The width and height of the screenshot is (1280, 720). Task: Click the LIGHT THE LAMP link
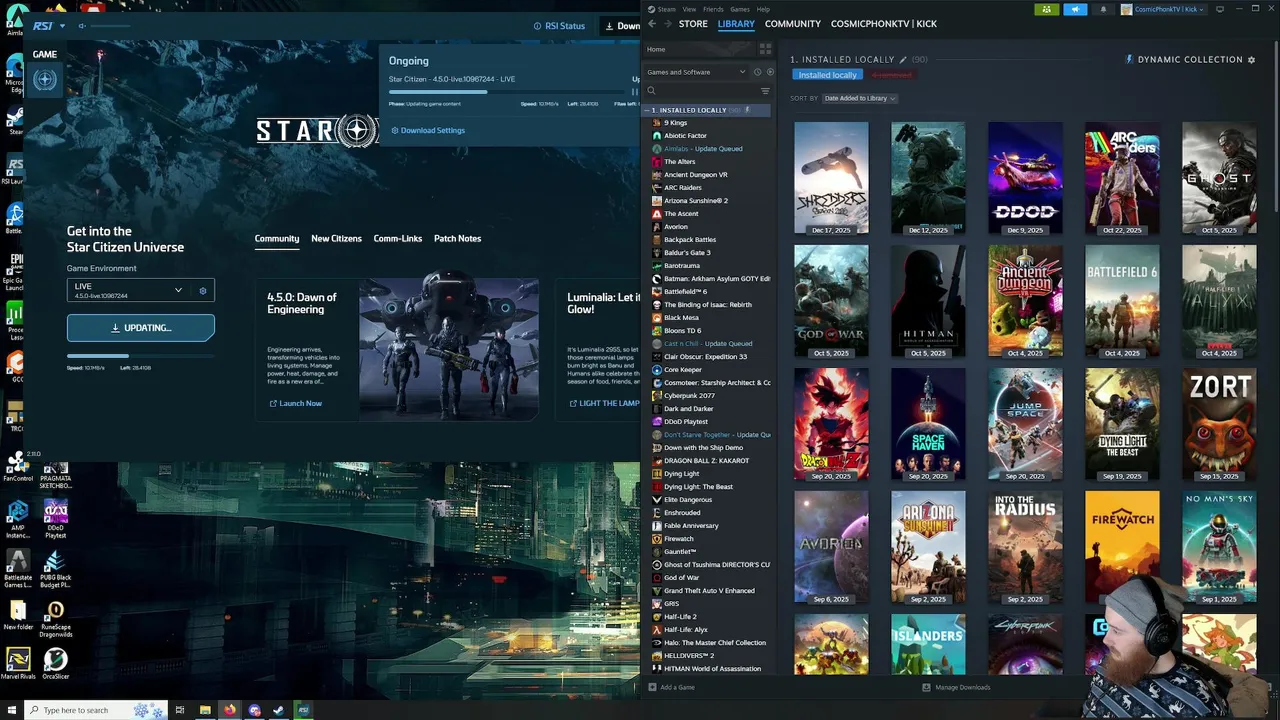pyautogui.click(x=604, y=403)
